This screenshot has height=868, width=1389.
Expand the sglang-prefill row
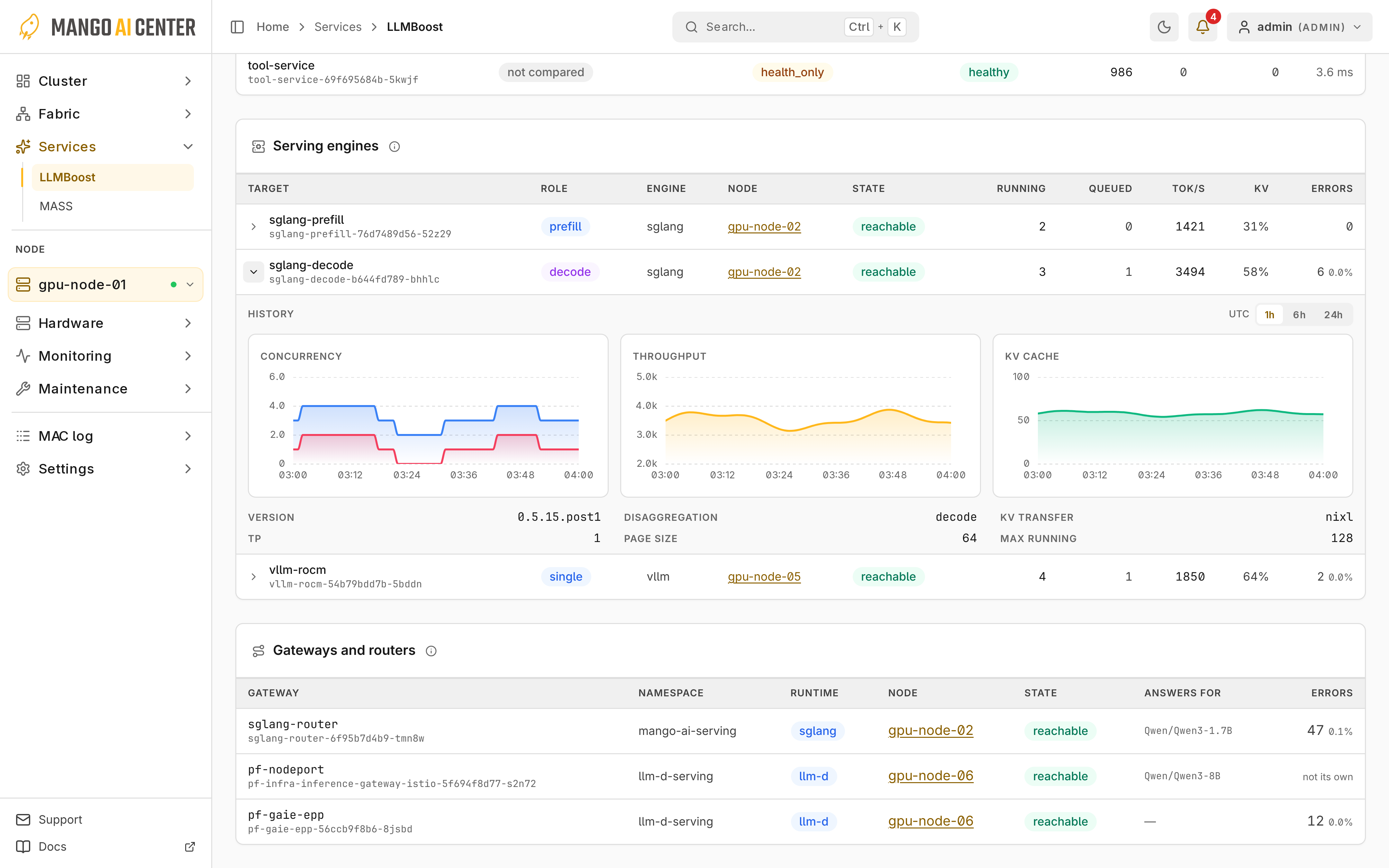coord(254,227)
